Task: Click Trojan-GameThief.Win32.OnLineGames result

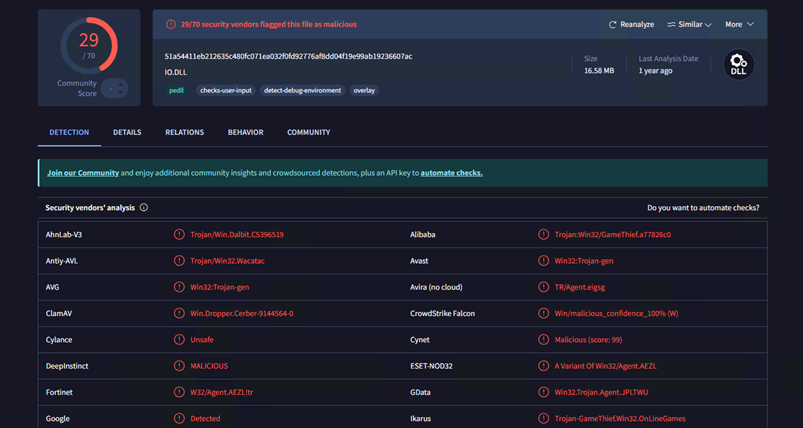Action: coord(620,419)
